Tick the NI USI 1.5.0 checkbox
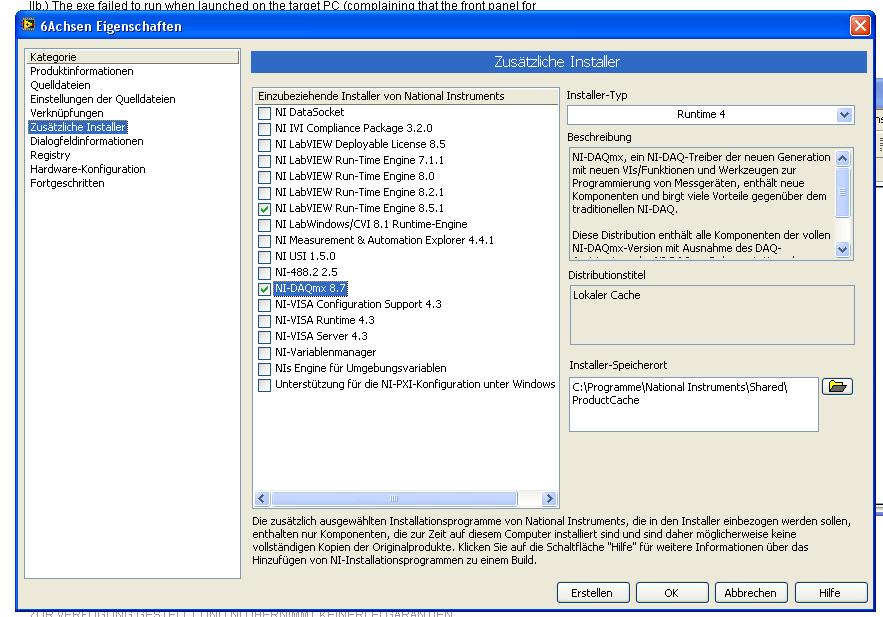This screenshot has width=883, height=617. coord(264,257)
